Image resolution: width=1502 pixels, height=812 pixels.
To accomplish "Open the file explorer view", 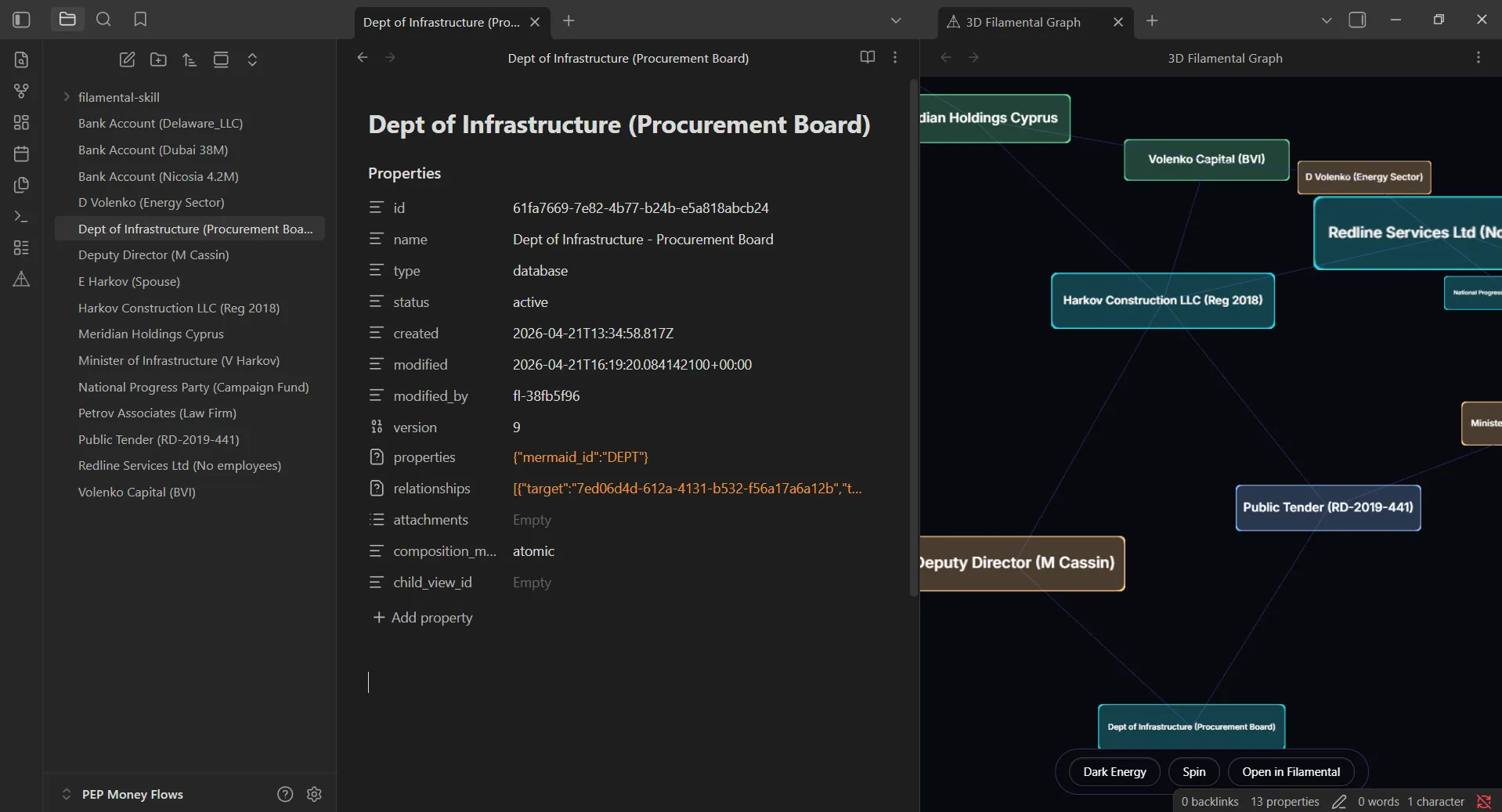I will point(67,20).
